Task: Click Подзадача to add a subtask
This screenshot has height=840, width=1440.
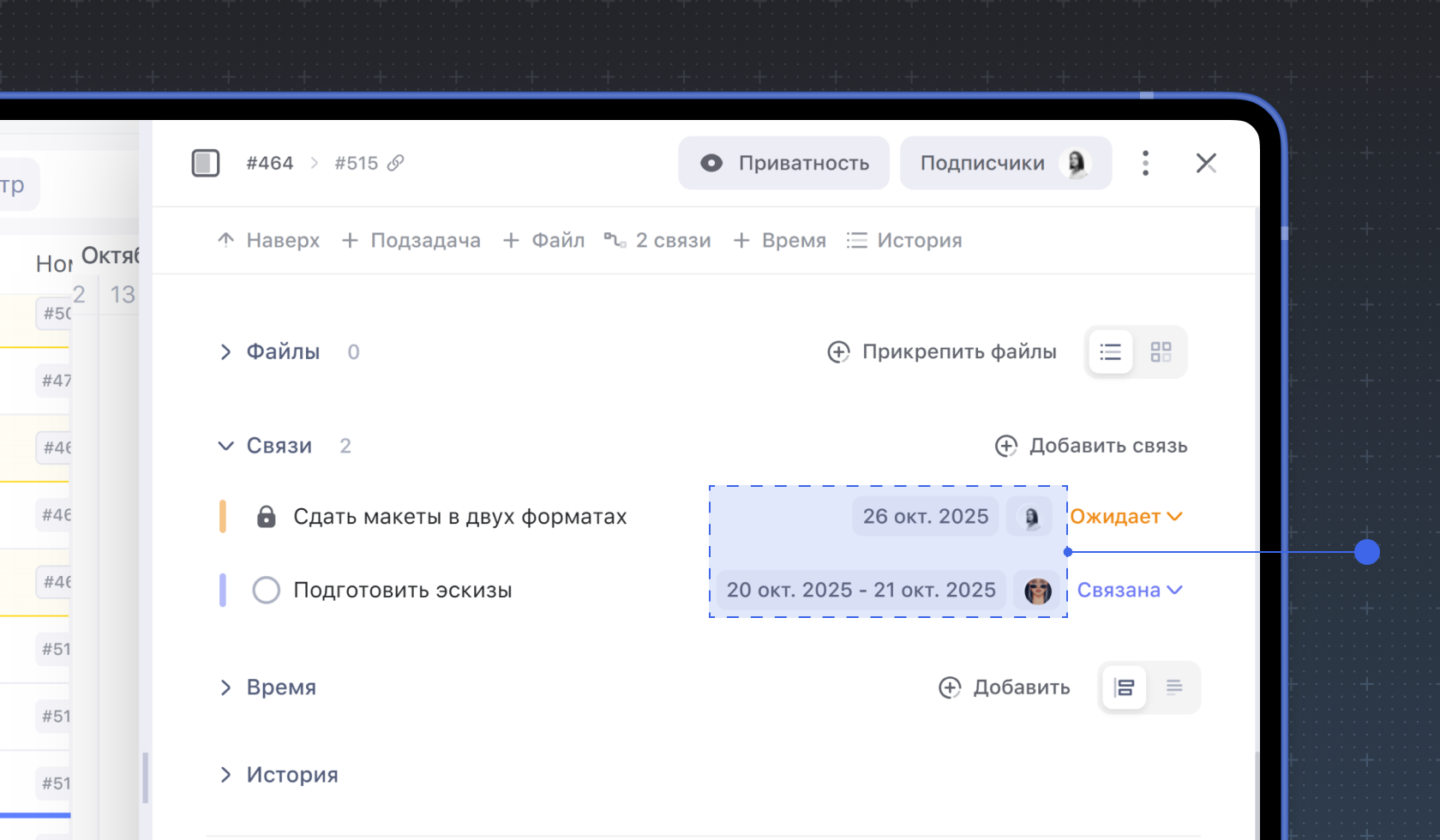Action: 411,241
